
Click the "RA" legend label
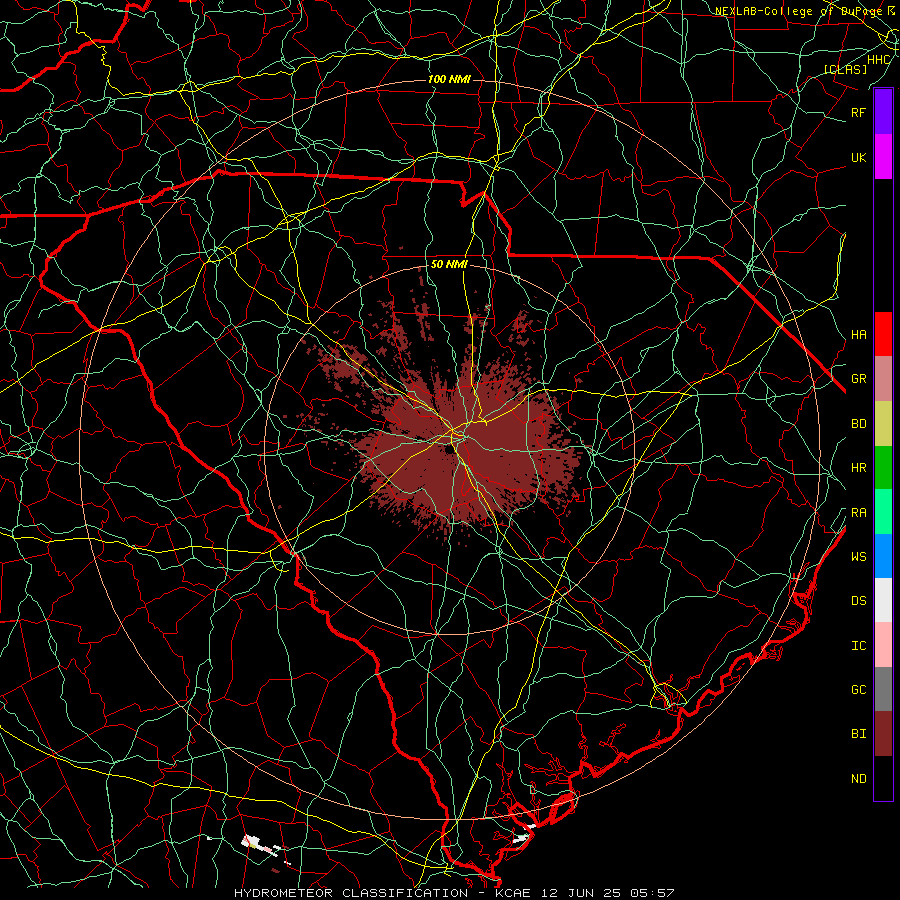(x=858, y=513)
